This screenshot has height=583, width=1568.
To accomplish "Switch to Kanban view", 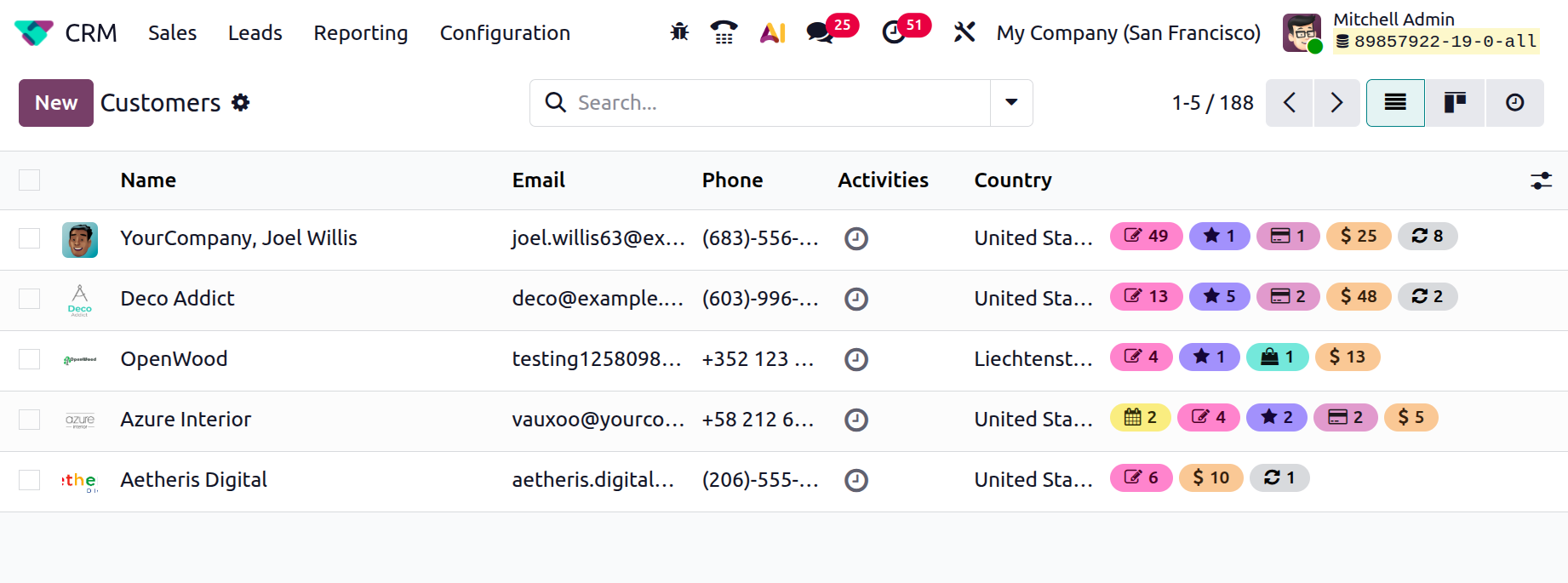I will (1455, 103).
